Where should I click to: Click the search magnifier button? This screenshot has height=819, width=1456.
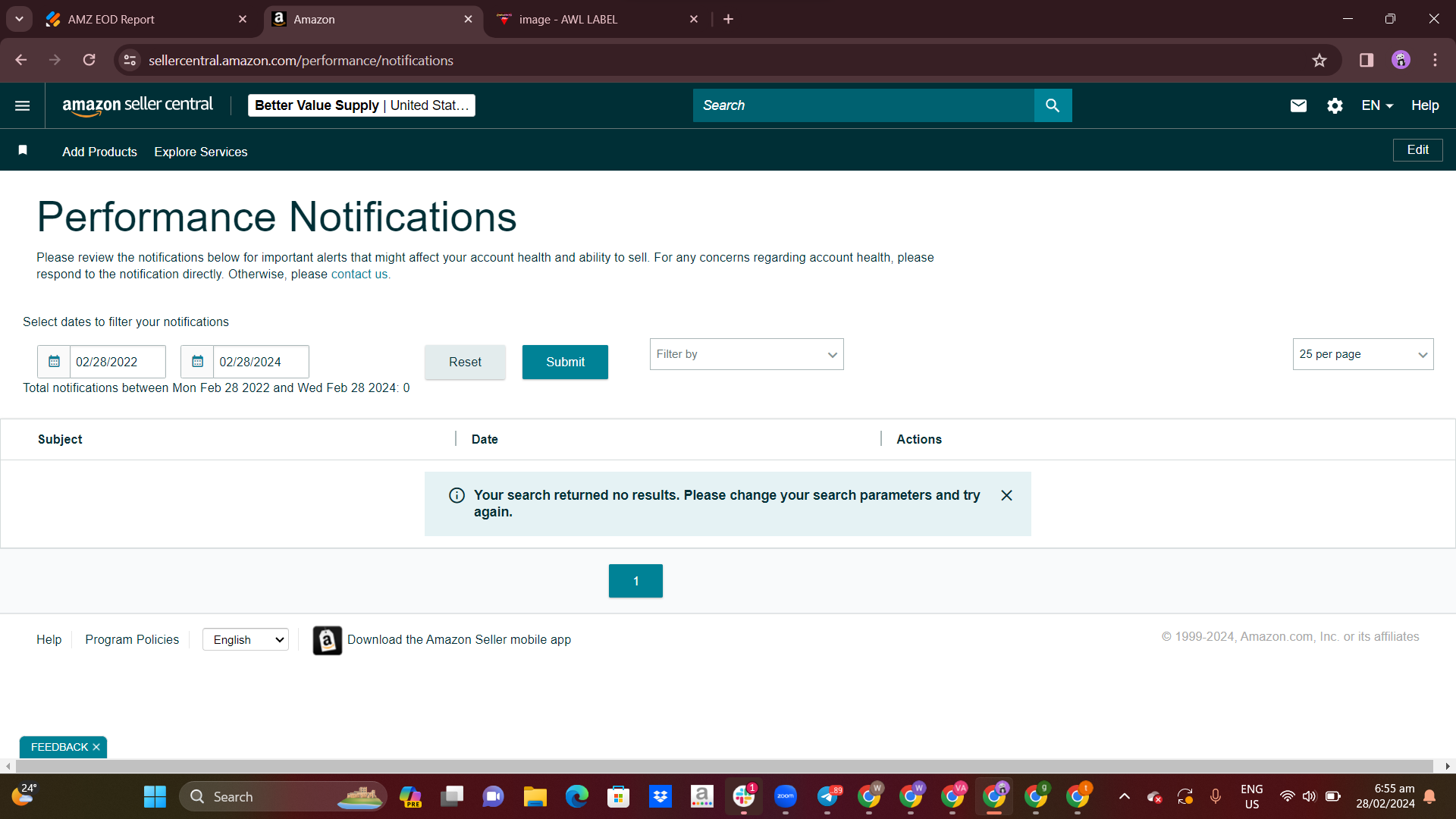click(x=1053, y=105)
